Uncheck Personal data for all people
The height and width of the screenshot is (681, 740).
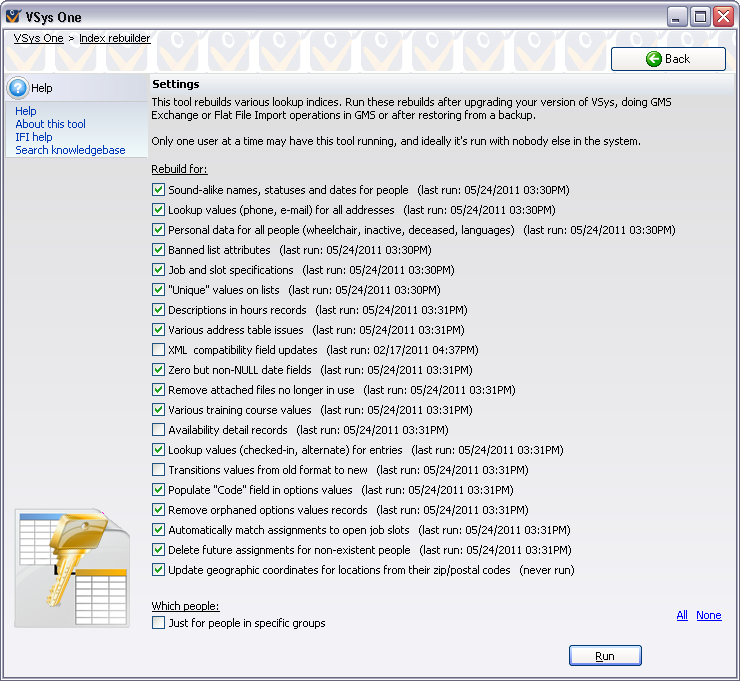[158, 230]
